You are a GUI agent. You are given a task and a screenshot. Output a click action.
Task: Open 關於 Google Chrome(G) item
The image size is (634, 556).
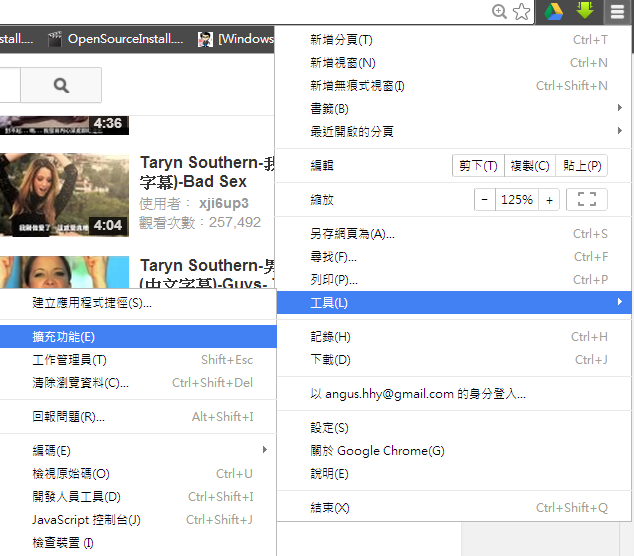click(454, 451)
